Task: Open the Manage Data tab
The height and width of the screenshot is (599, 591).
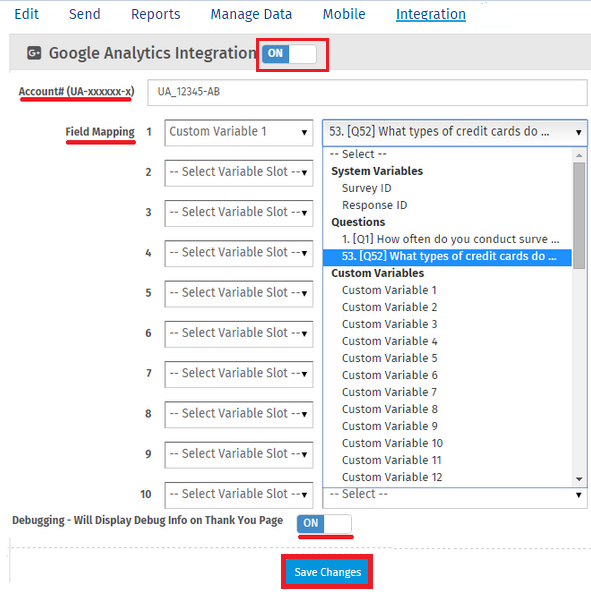Action: [x=251, y=14]
